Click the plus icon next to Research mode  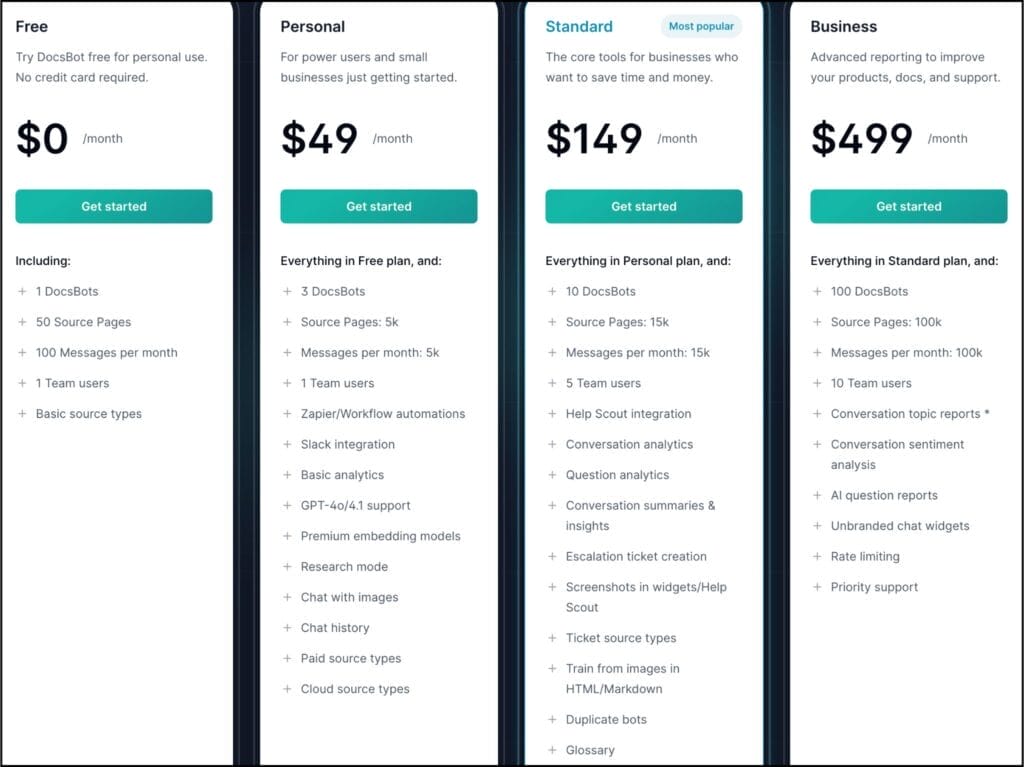(x=287, y=566)
